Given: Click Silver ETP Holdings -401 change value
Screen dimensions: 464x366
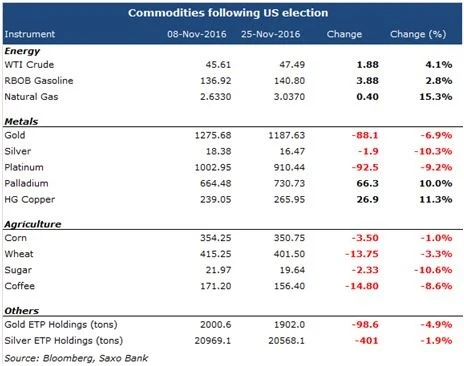Looking at the screenshot, I should [367, 341].
